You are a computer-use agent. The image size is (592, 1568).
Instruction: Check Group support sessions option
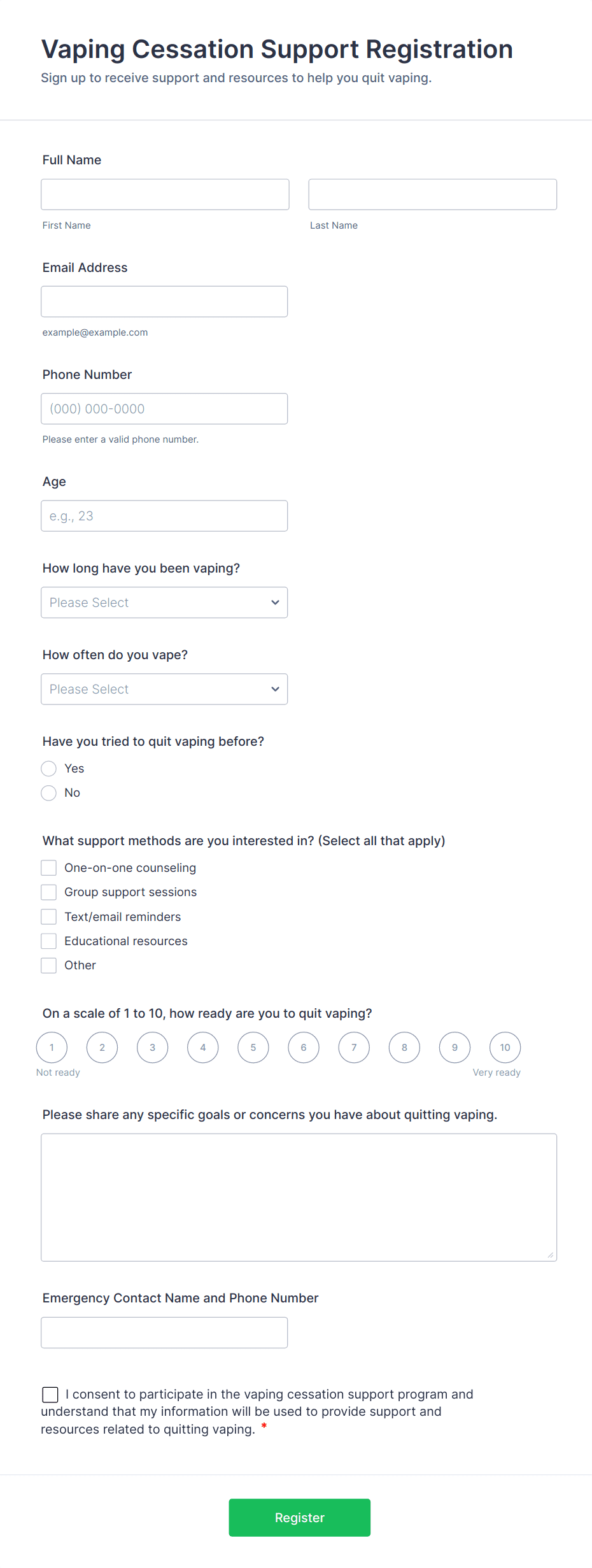point(49,892)
